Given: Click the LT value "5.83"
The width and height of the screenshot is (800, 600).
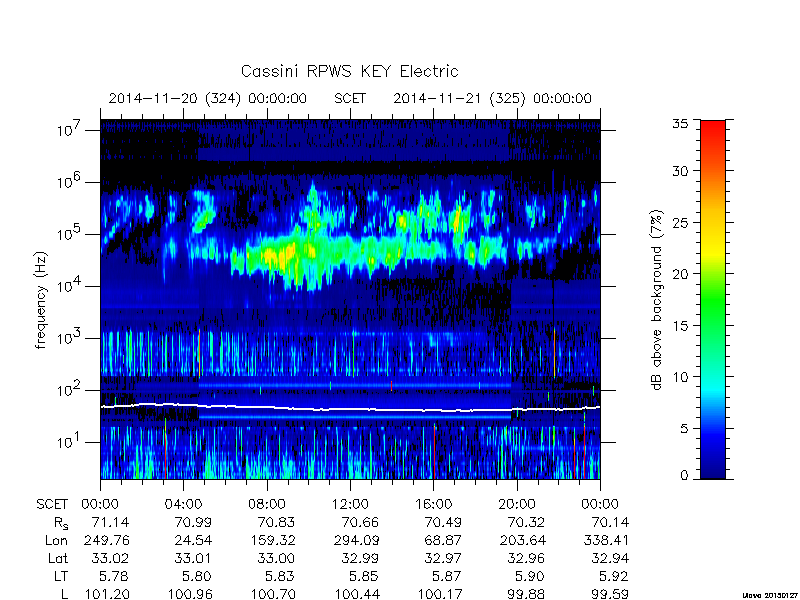Looking at the screenshot, I should click(279, 577).
